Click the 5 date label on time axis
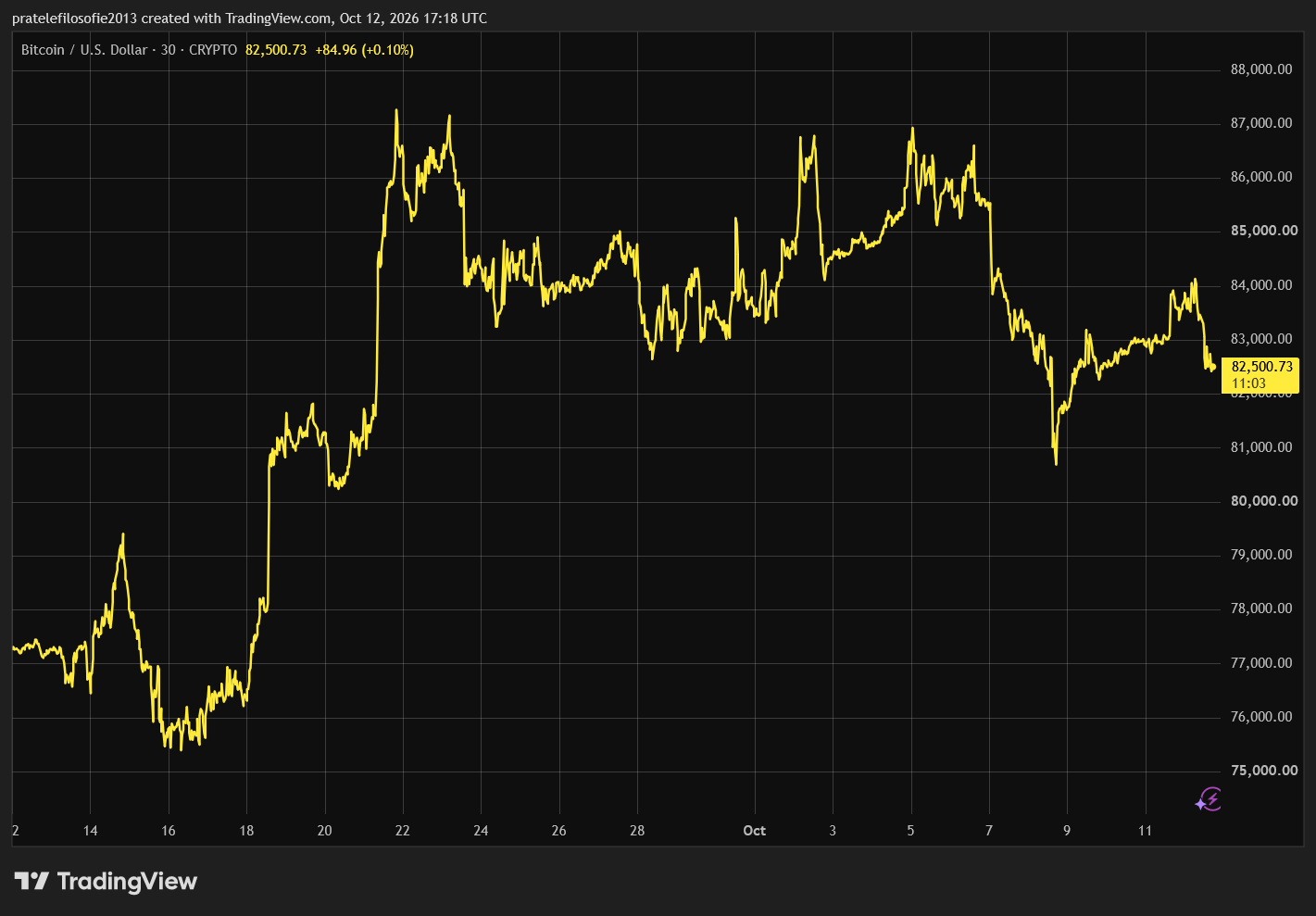The width and height of the screenshot is (1316, 916). coord(910,831)
